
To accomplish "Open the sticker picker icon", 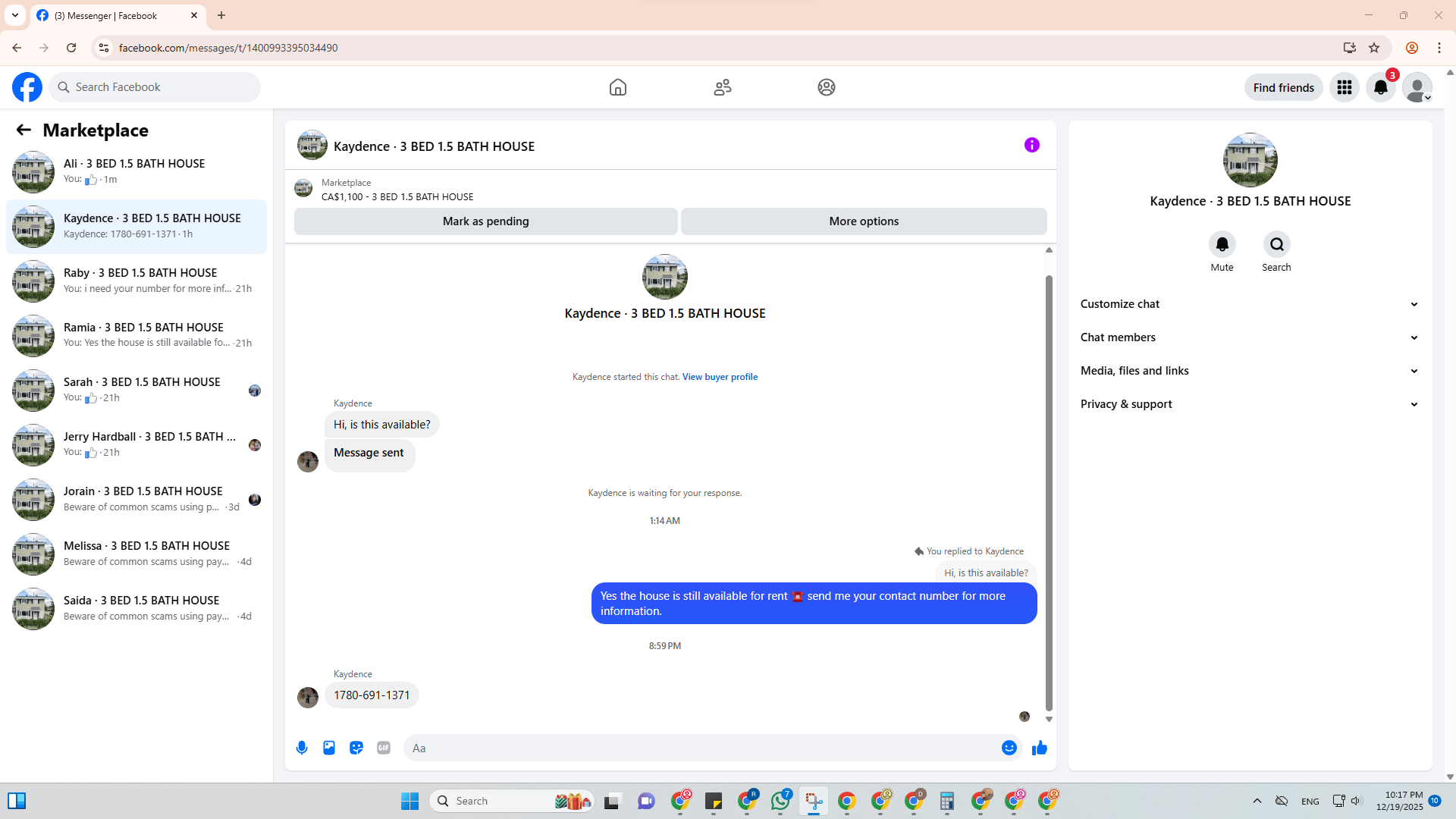I will [356, 748].
